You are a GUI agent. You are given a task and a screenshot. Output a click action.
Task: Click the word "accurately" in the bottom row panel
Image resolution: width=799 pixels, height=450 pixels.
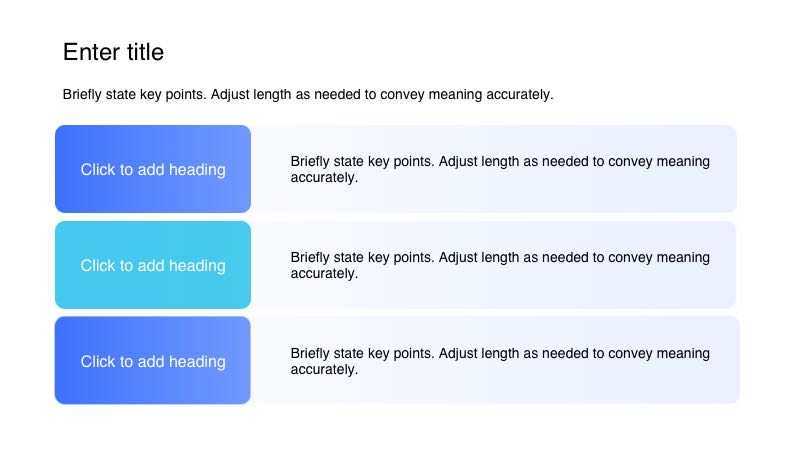click(x=323, y=370)
